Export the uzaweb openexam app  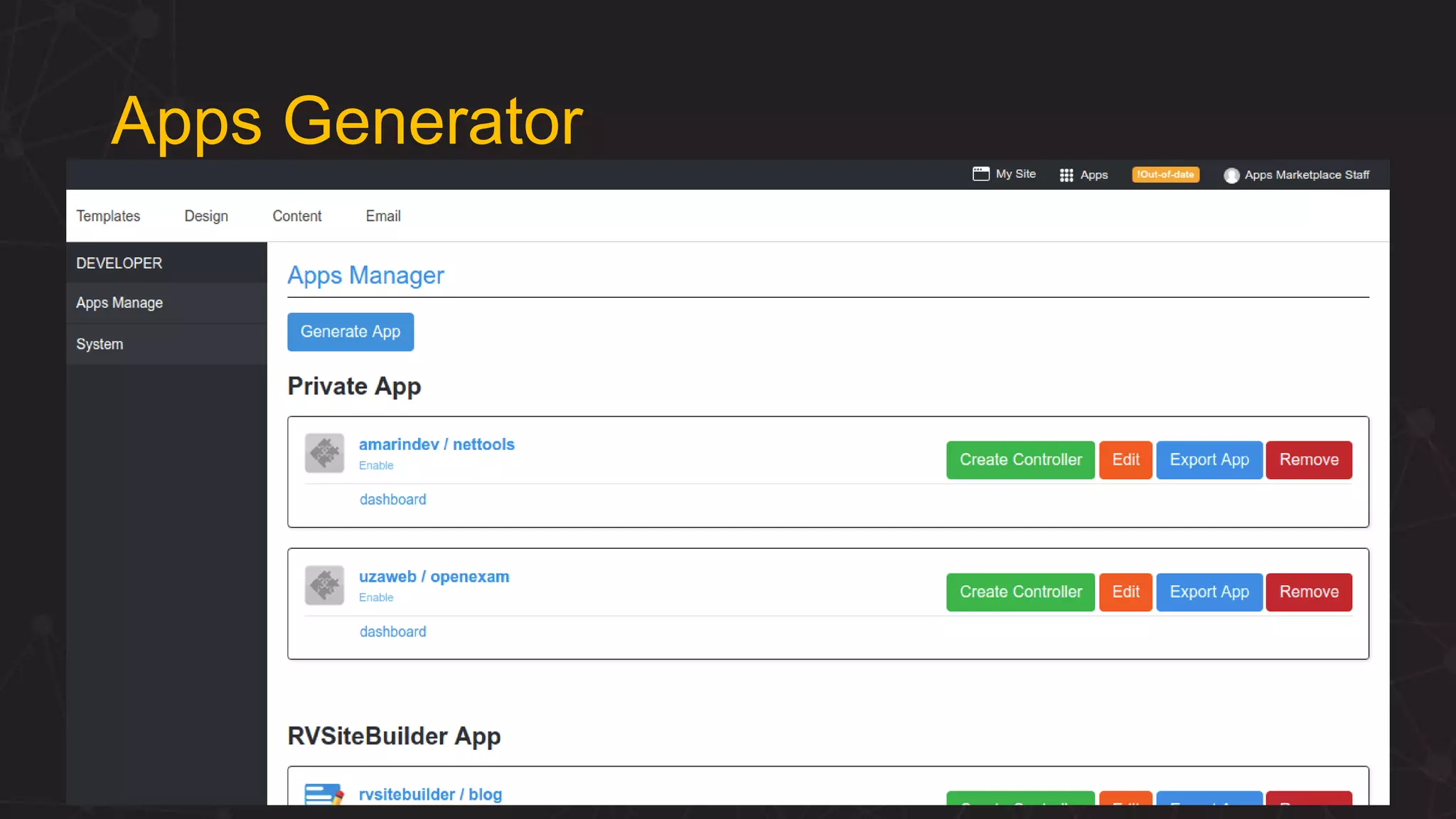click(x=1209, y=592)
